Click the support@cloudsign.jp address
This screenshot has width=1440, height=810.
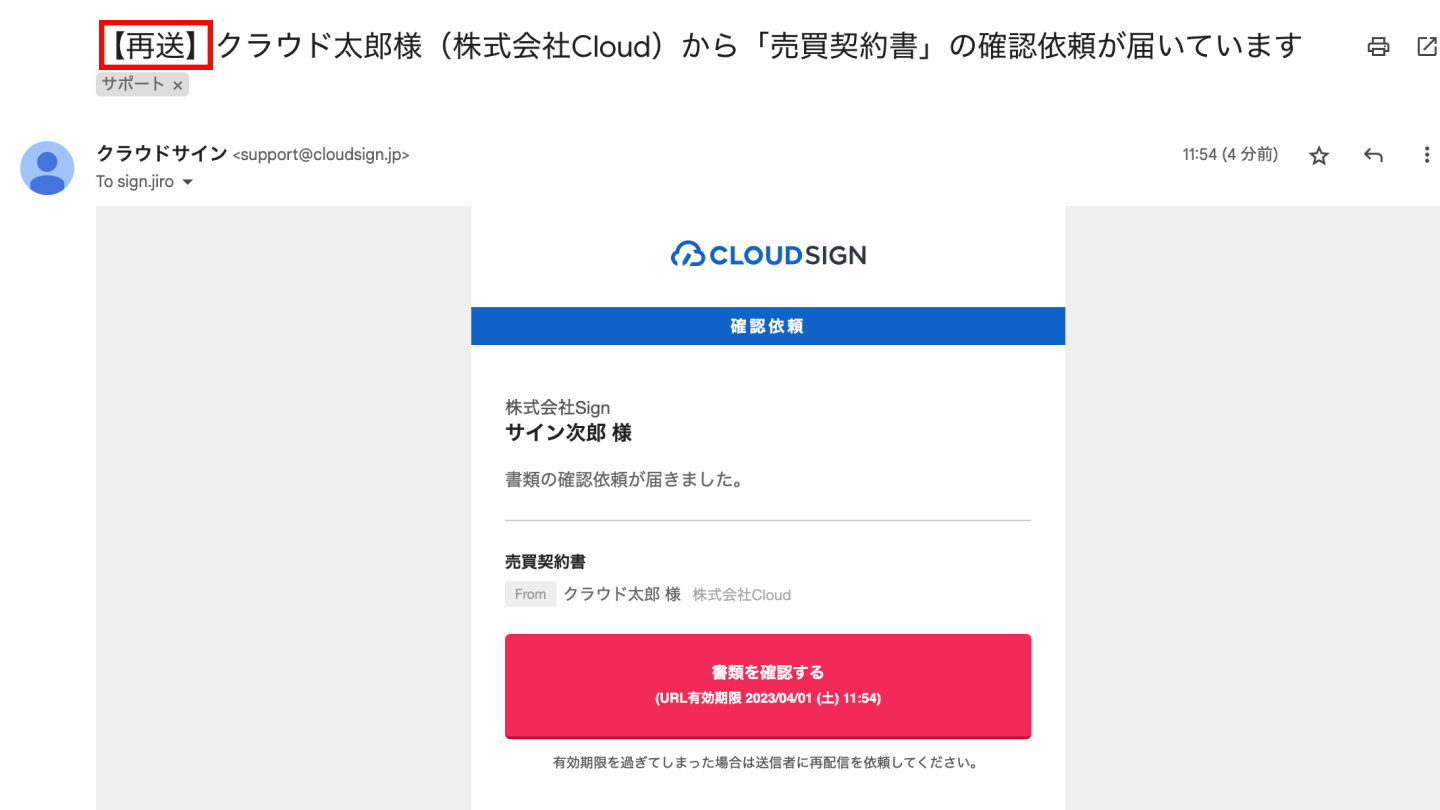[321, 155]
